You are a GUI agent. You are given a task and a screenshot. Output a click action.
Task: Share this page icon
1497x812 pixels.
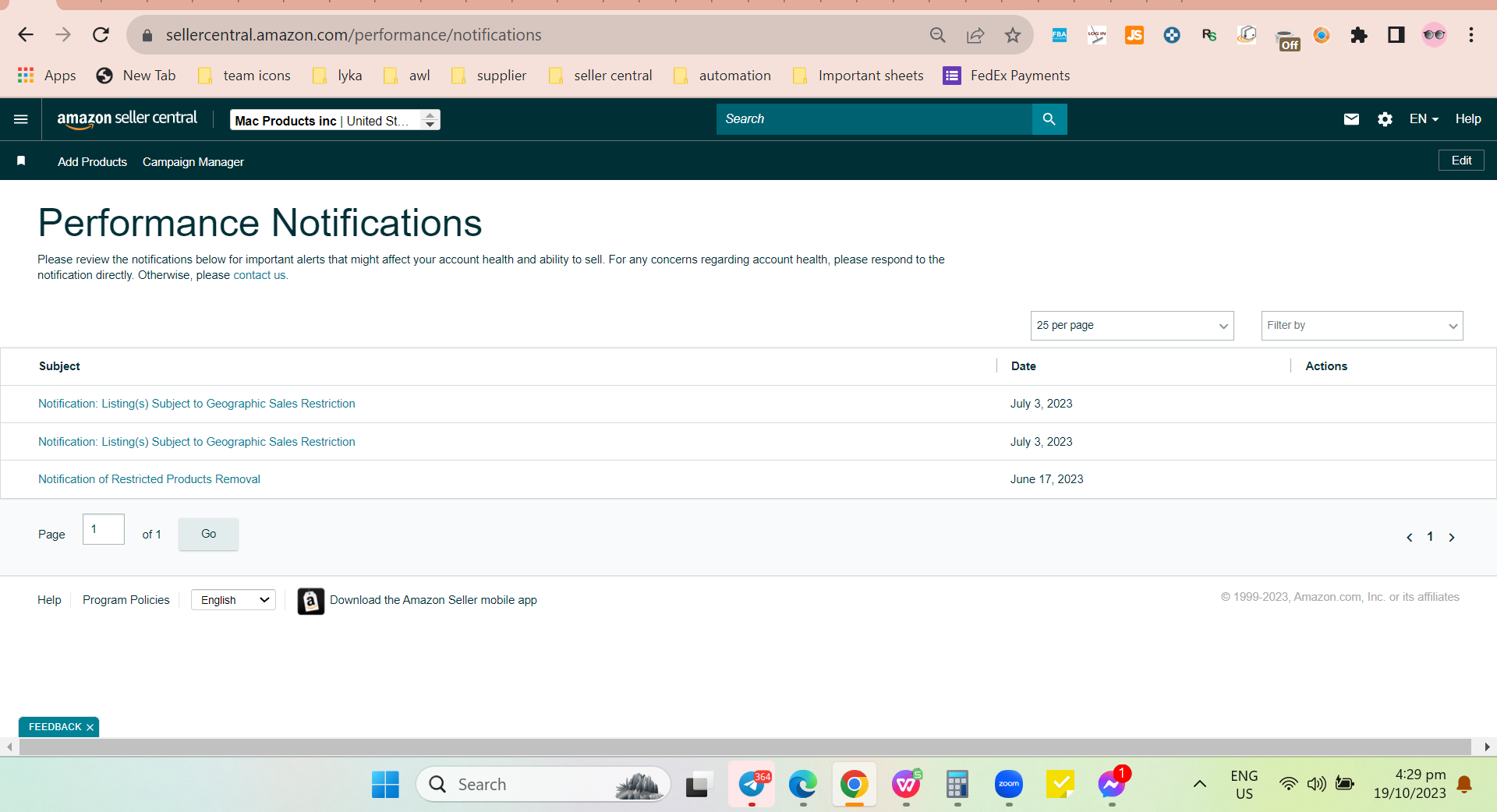[975, 35]
